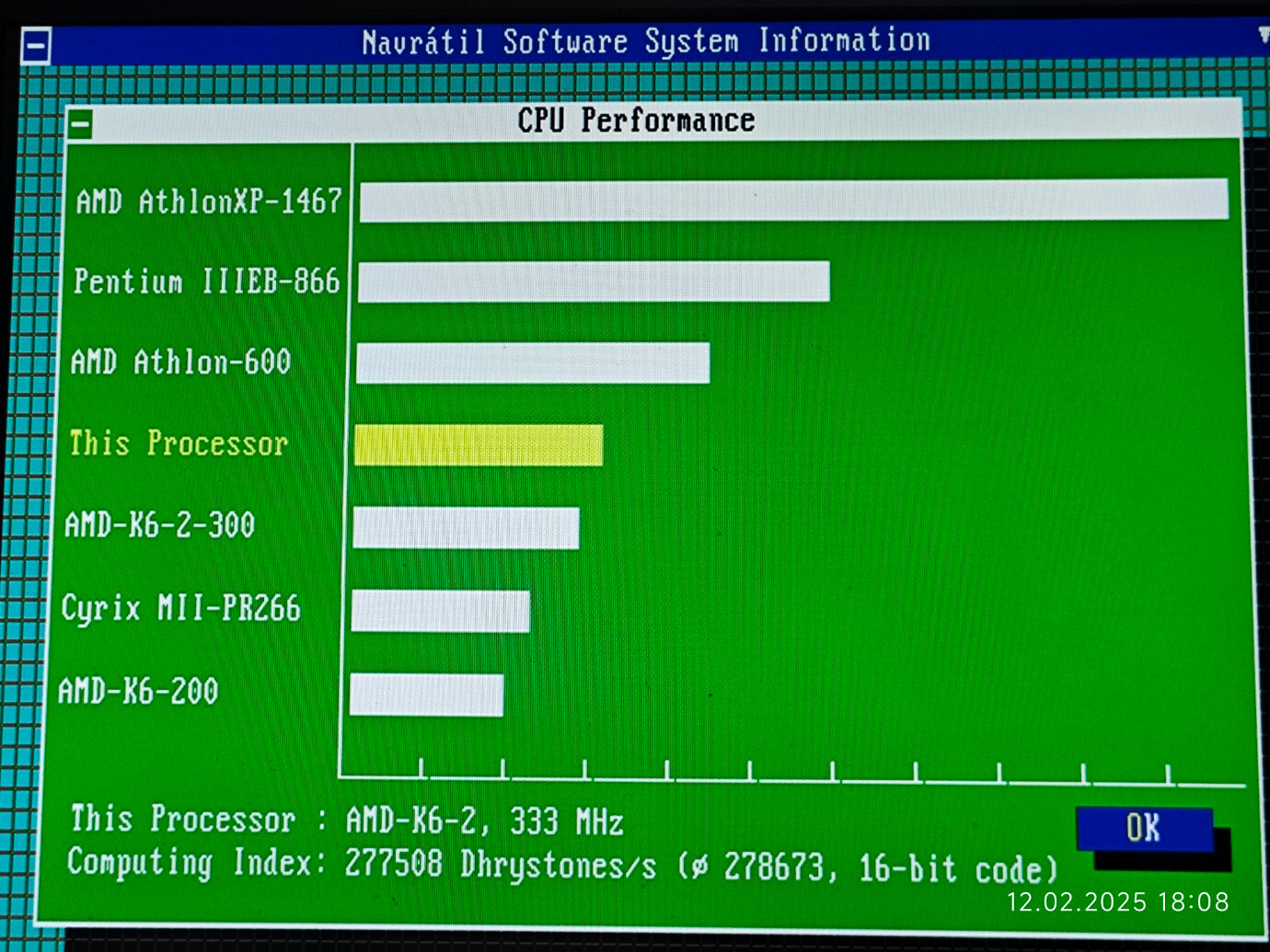Click the AMD AthlonXP-1467 bar
This screenshot has height=952, width=1270.
793,200
